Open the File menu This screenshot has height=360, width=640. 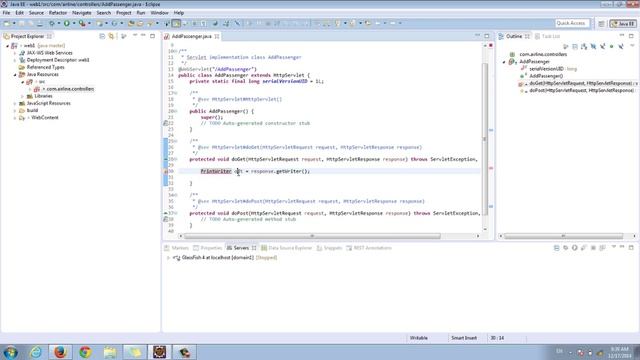pyautogui.click(x=7, y=13)
